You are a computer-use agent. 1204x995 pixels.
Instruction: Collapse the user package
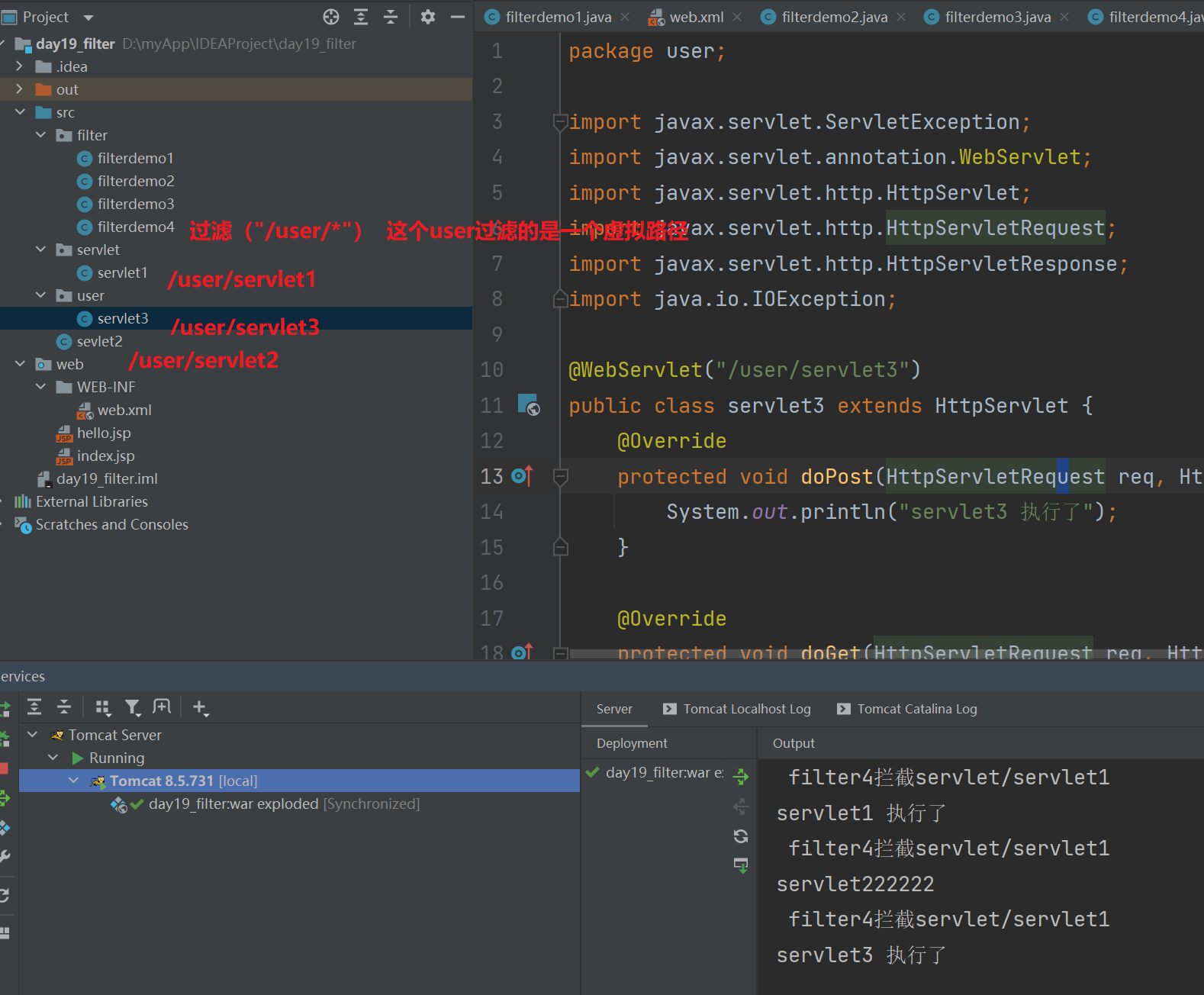point(40,295)
